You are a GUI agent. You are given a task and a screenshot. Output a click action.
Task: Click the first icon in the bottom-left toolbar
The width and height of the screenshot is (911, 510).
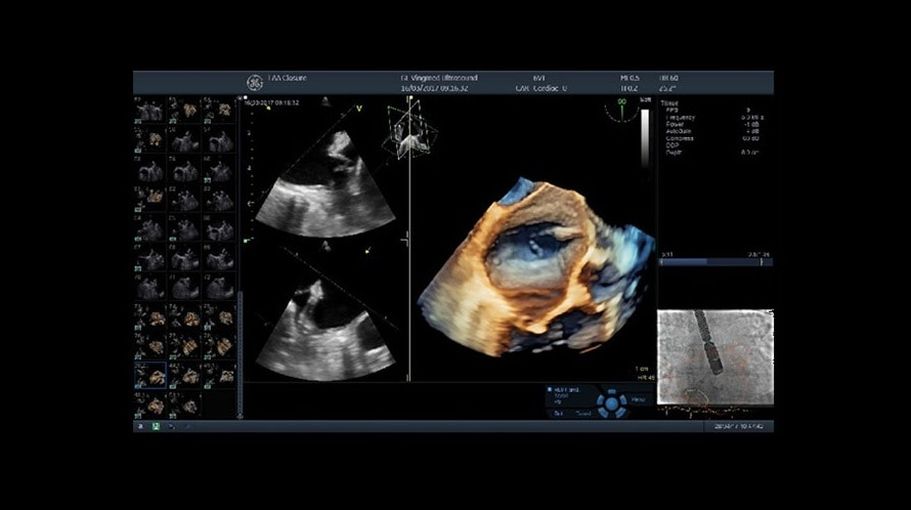click(140, 426)
